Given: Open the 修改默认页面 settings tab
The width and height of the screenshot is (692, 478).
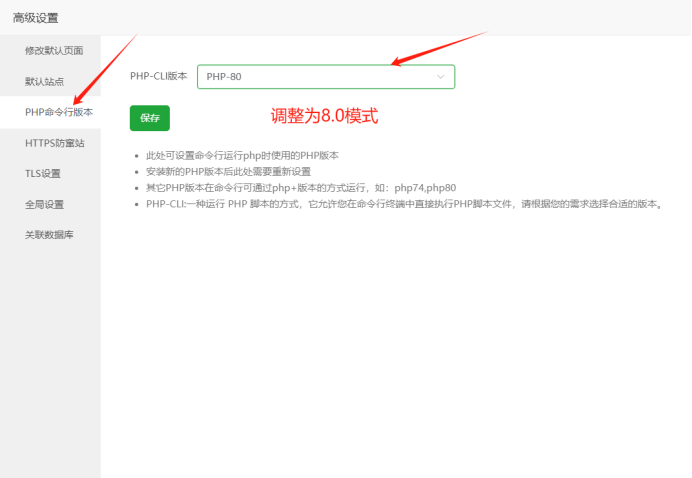Looking at the screenshot, I should pyautogui.click(x=54, y=50).
